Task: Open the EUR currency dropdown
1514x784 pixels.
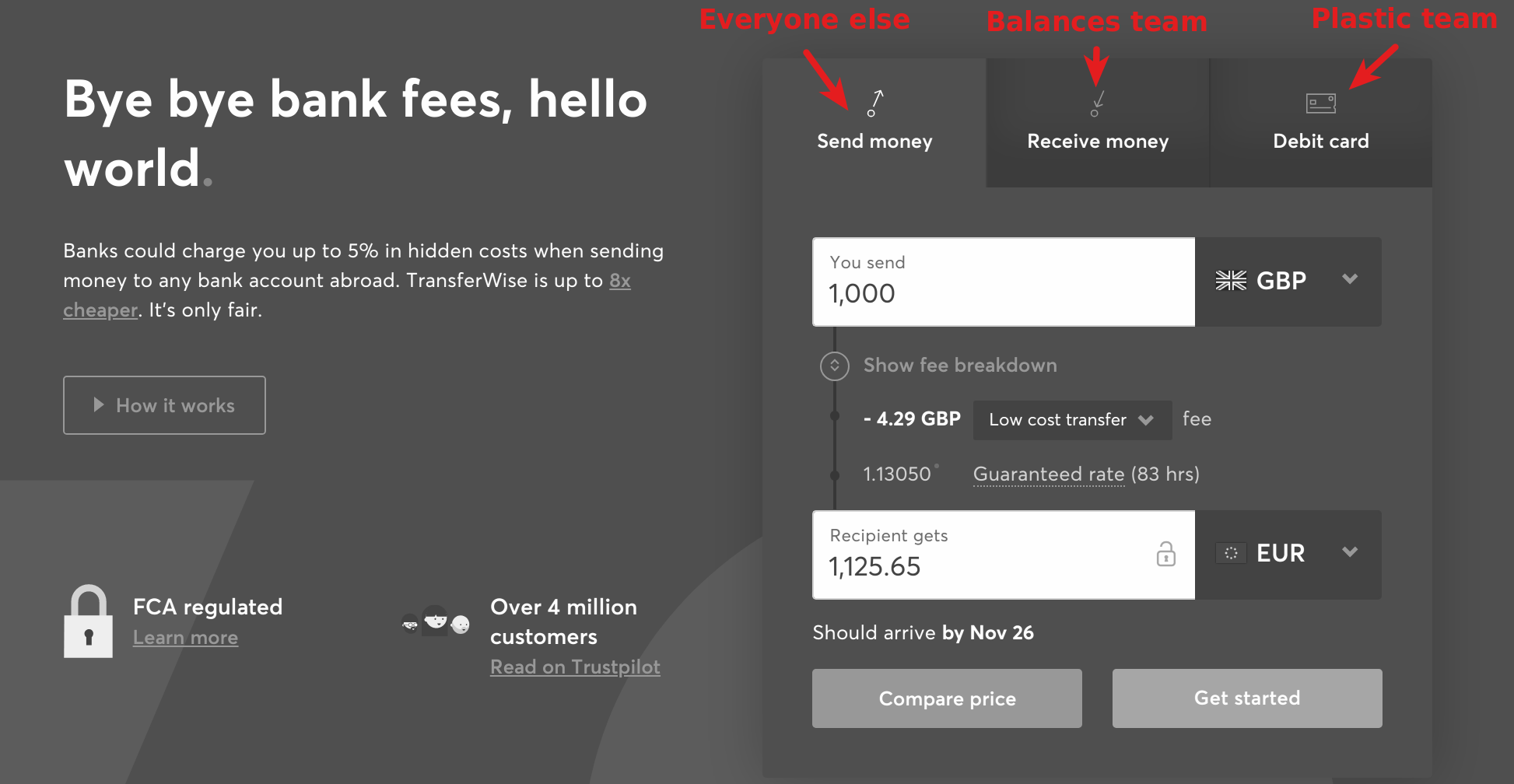Action: click(1288, 555)
